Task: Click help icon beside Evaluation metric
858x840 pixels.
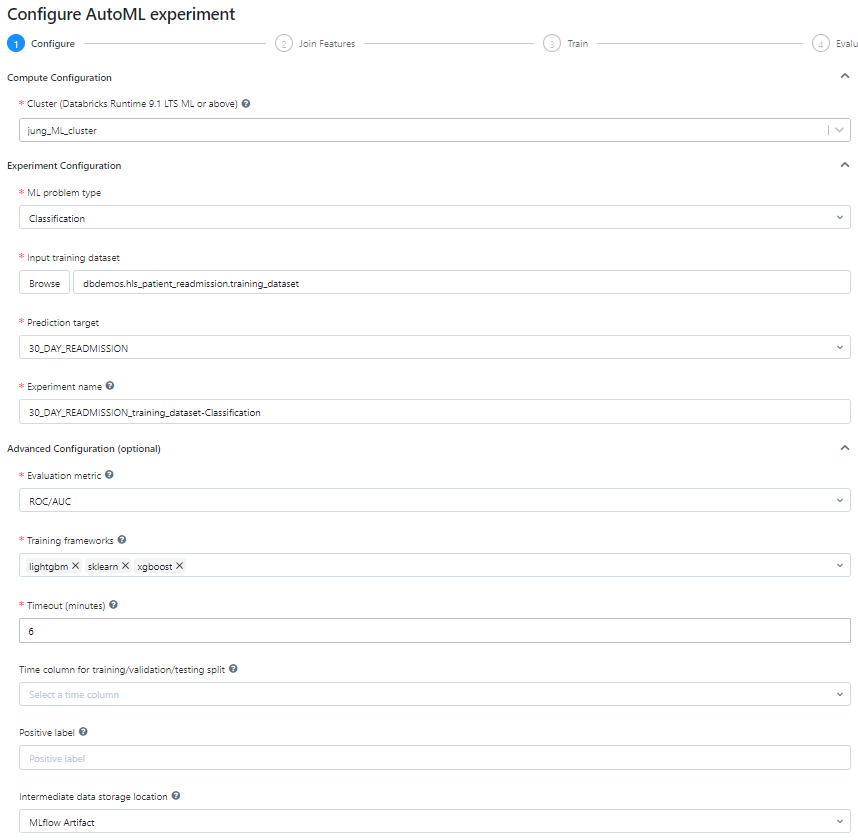Action: click(x=109, y=475)
